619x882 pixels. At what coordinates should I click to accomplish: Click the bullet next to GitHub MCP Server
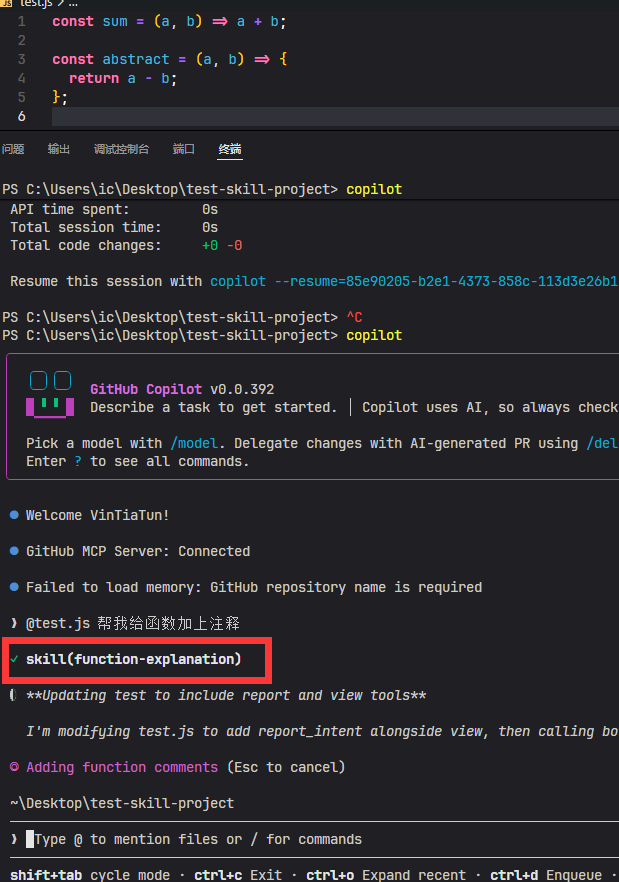click(x=14, y=551)
